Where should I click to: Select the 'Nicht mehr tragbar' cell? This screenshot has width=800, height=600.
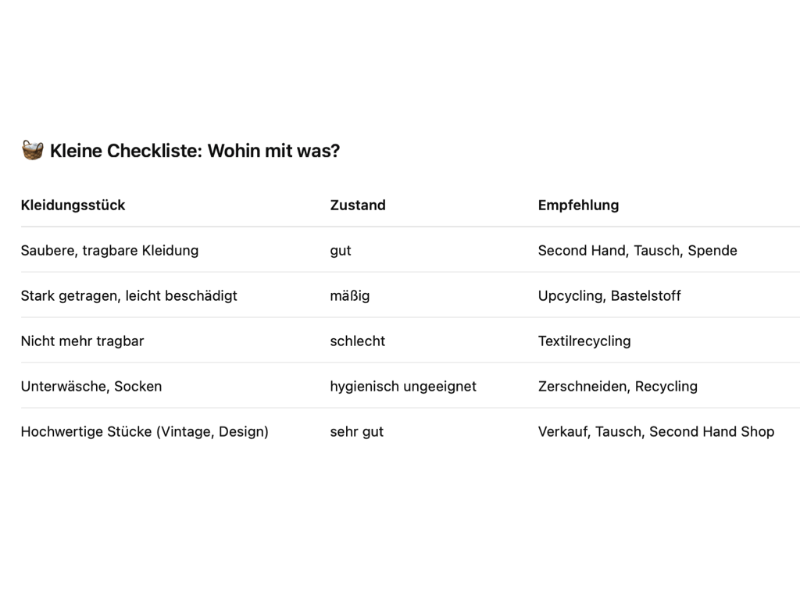point(82,341)
